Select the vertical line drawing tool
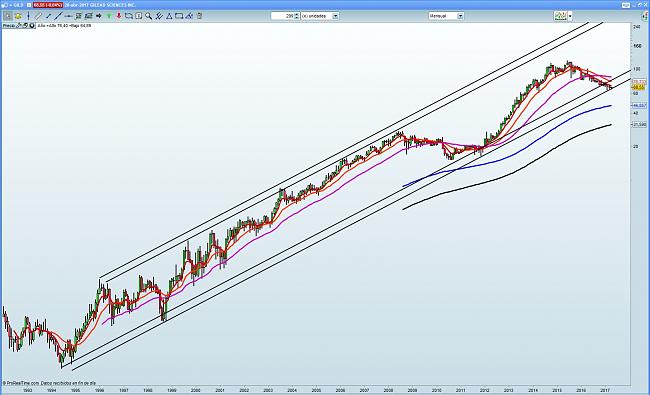 [x=28, y=16]
